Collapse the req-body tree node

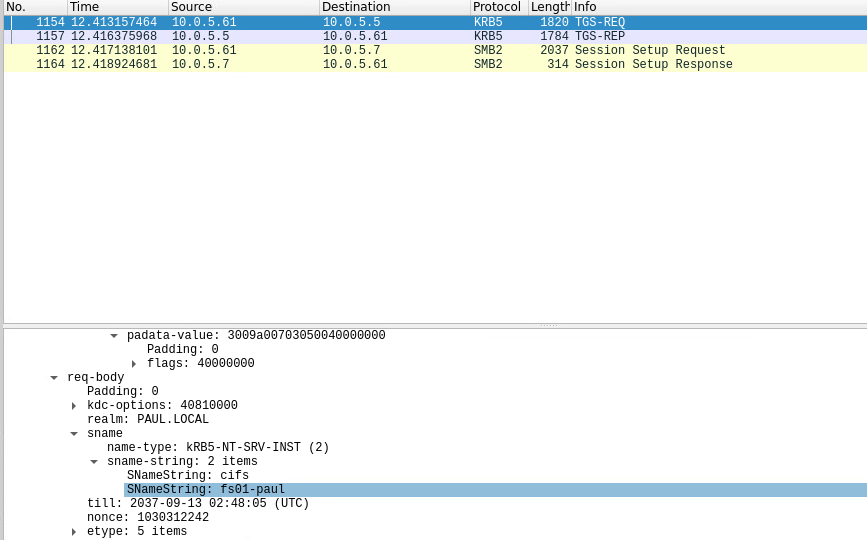click(x=54, y=378)
